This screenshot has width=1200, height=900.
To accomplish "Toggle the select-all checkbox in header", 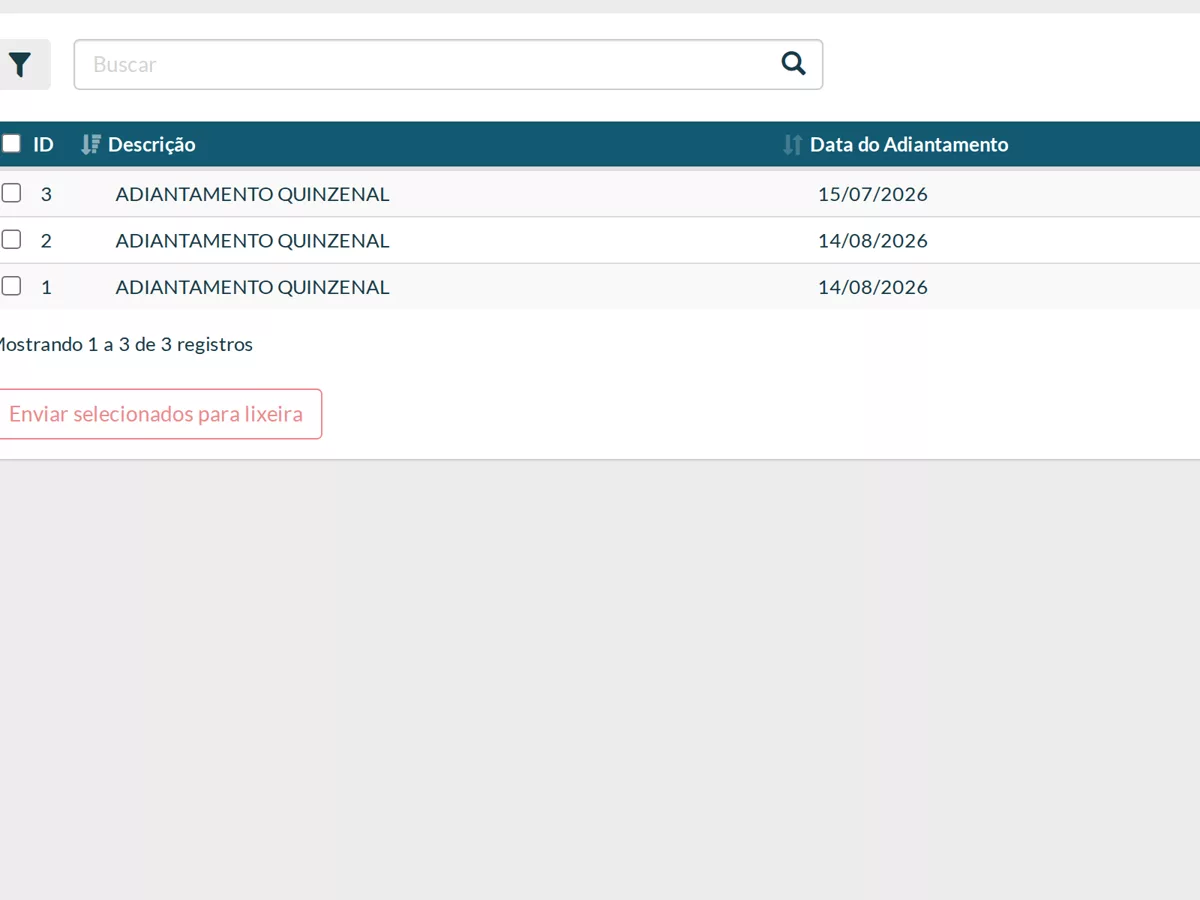I will click(11, 144).
